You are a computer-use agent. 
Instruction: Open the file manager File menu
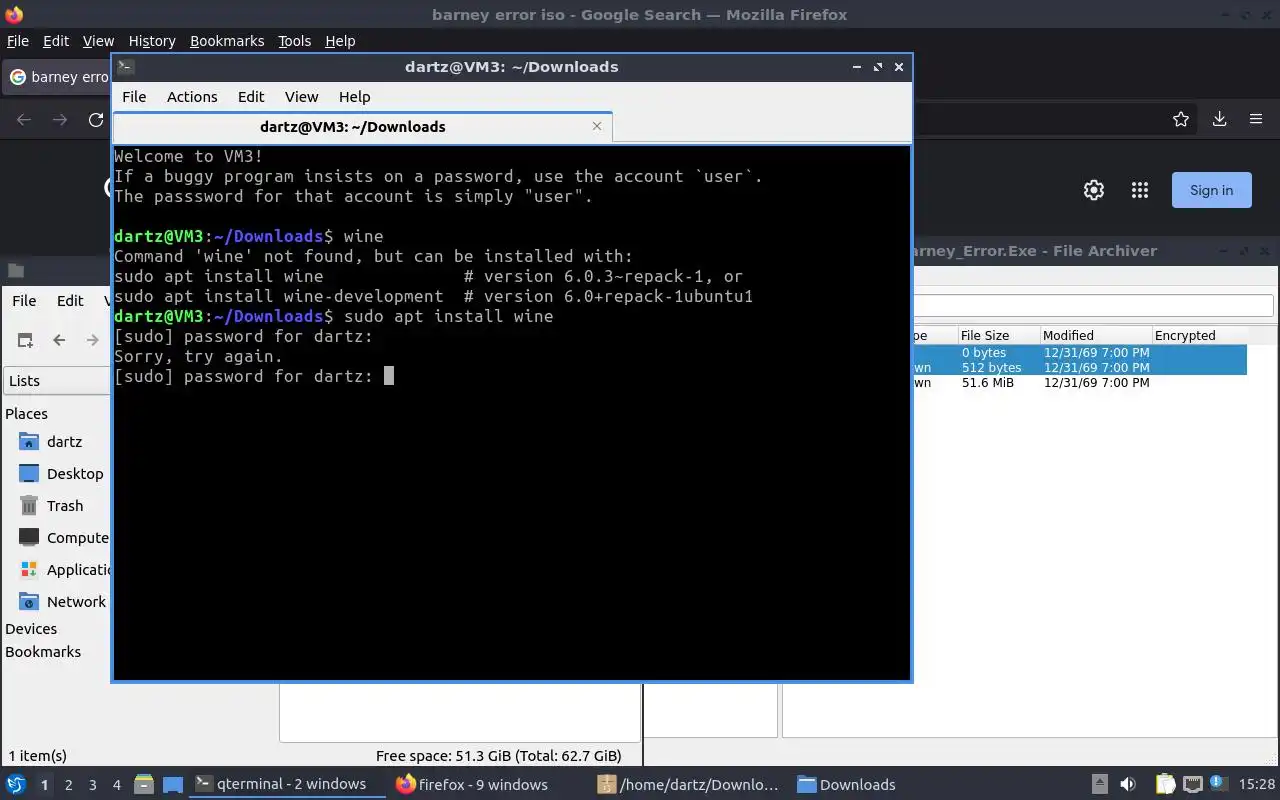24,300
